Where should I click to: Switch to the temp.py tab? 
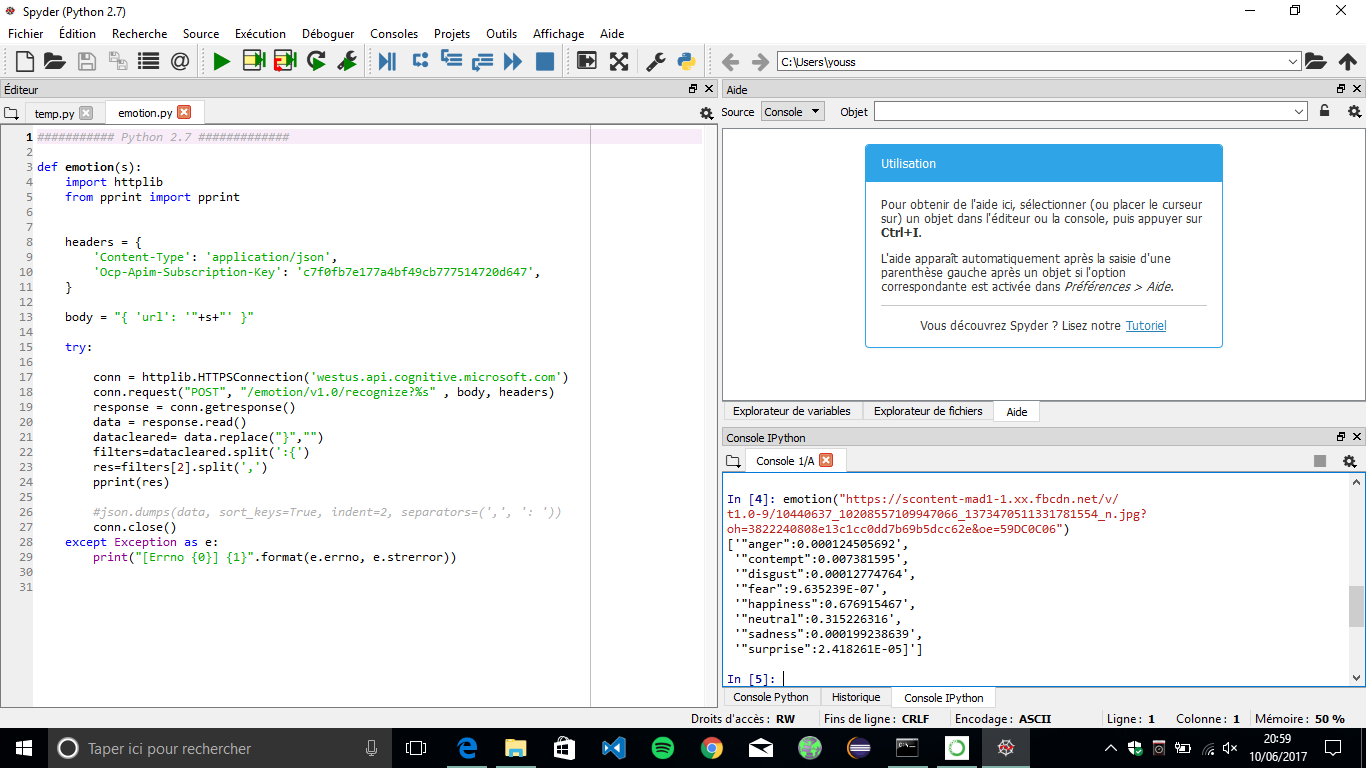[57, 113]
